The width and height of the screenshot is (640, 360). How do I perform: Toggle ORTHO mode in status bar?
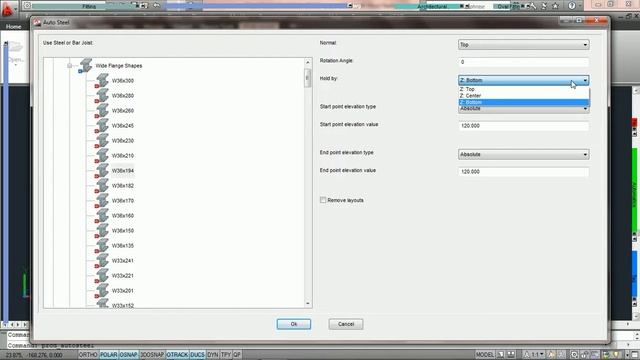pos(88,355)
